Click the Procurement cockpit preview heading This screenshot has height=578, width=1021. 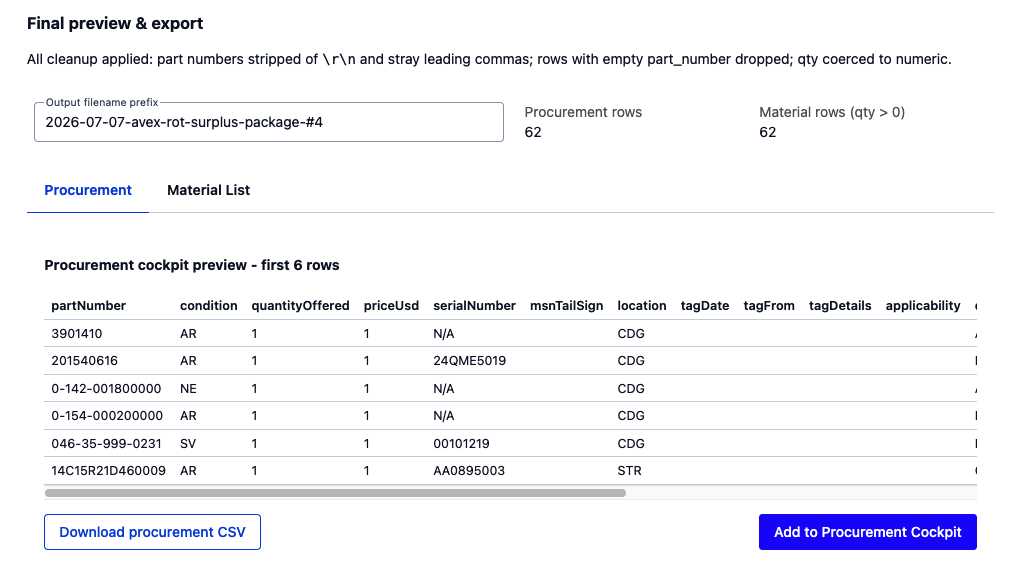[x=191, y=265]
